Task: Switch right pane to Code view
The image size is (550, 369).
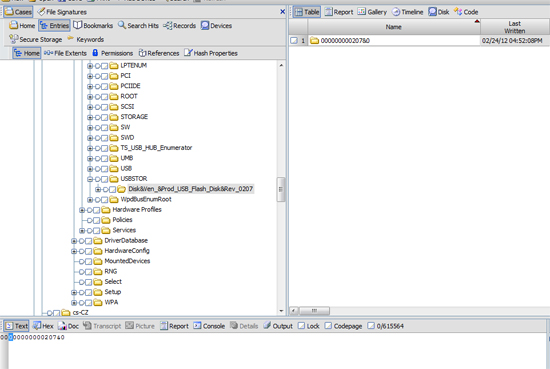Action: point(466,12)
